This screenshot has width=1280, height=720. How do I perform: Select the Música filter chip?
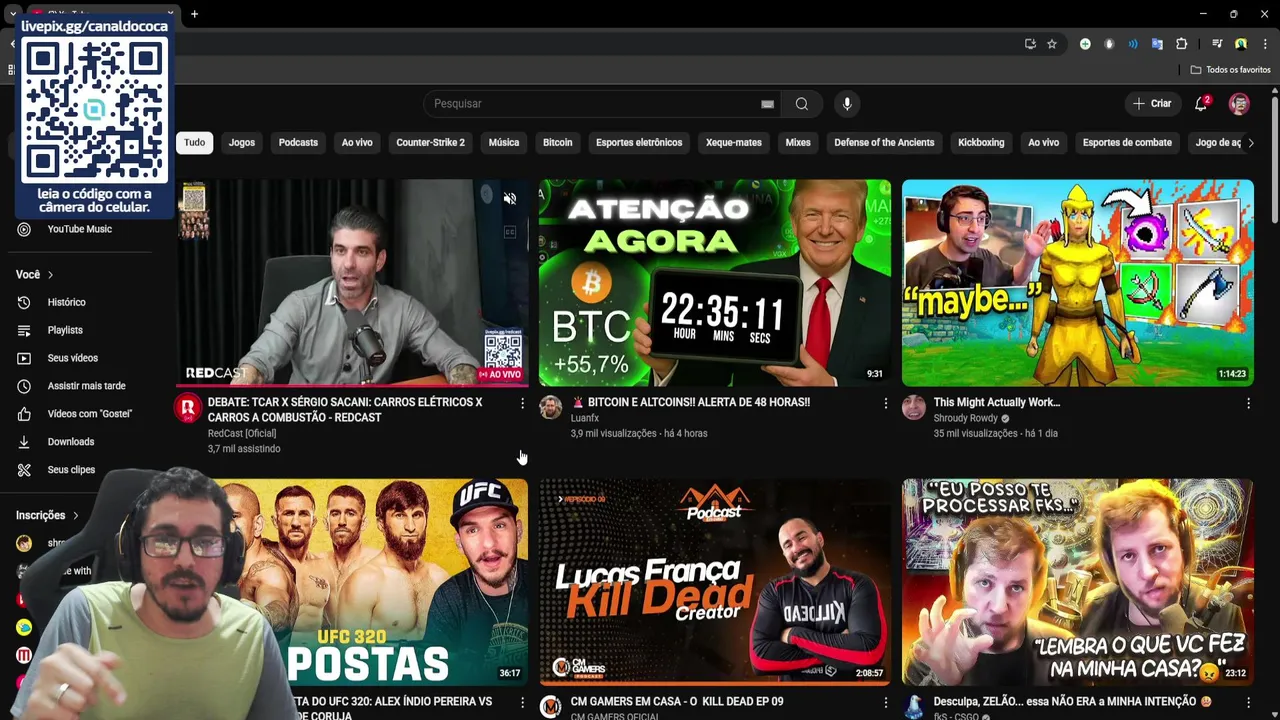pyautogui.click(x=504, y=143)
